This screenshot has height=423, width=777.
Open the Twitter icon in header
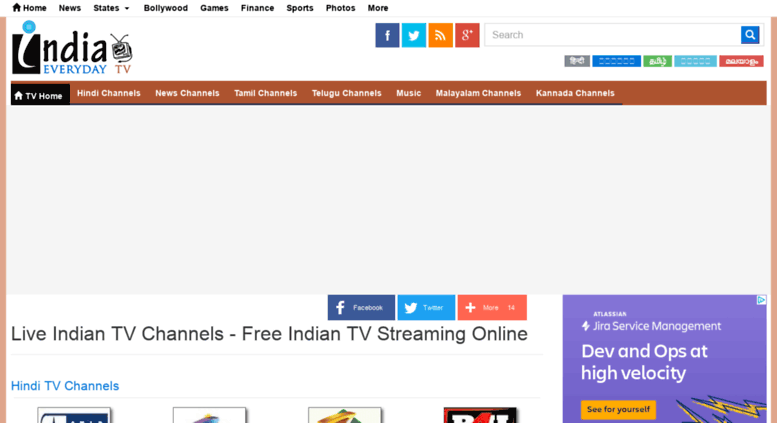(413, 36)
